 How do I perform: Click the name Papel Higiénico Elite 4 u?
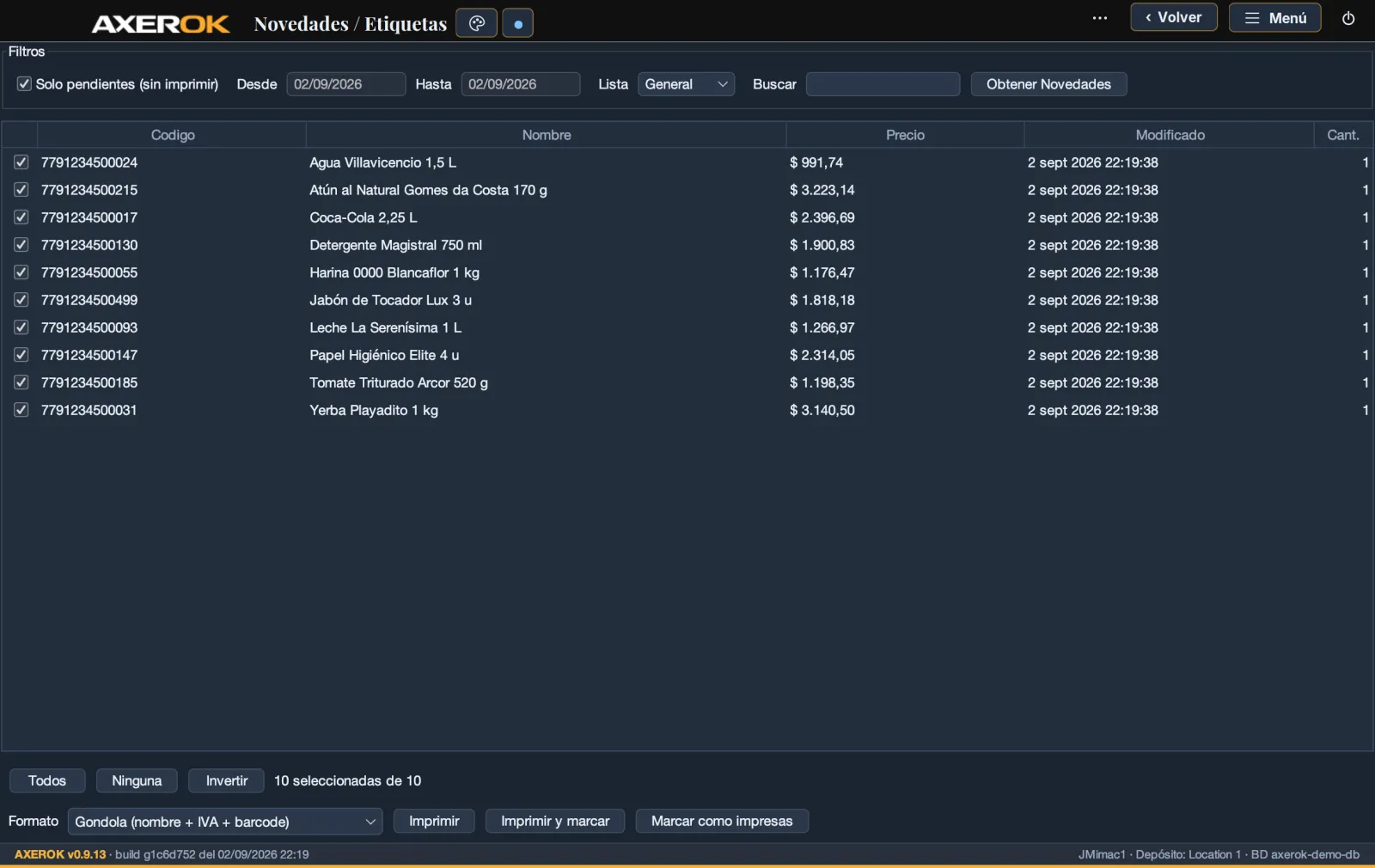(x=384, y=355)
